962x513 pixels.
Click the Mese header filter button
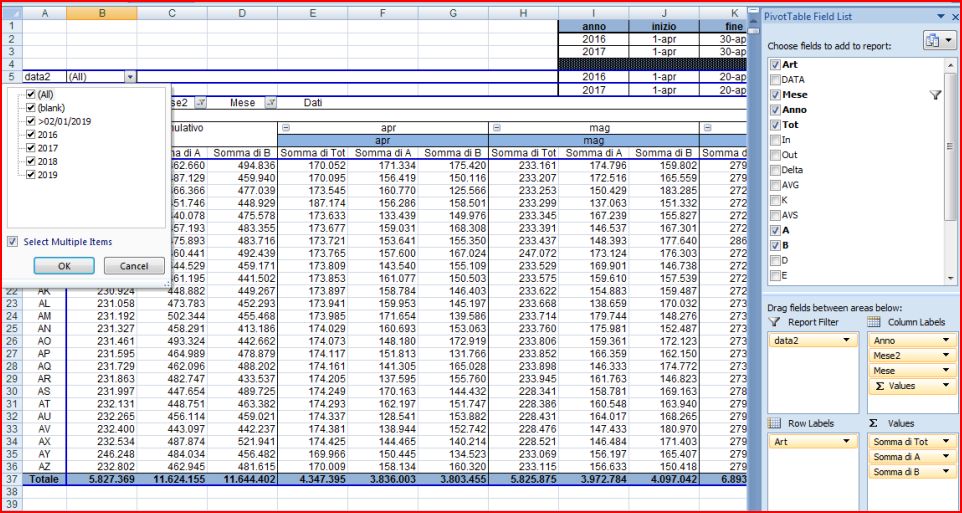tap(271, 103)
